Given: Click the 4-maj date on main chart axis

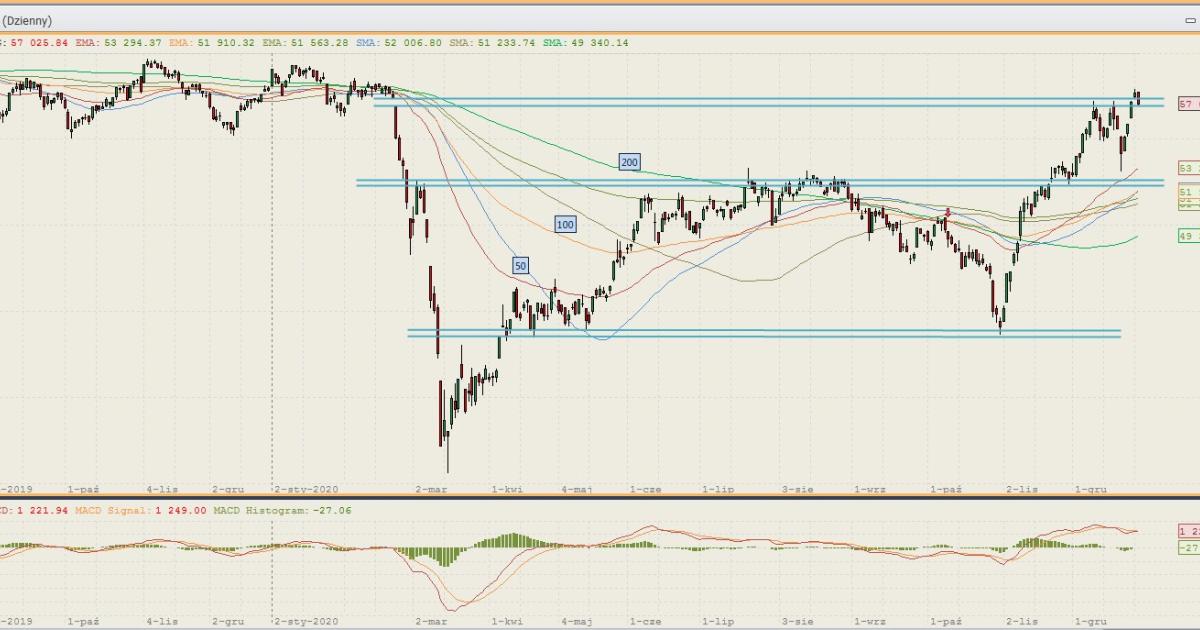Looking at the screenshot, I should pyautogui.click(x=577, y=489).
